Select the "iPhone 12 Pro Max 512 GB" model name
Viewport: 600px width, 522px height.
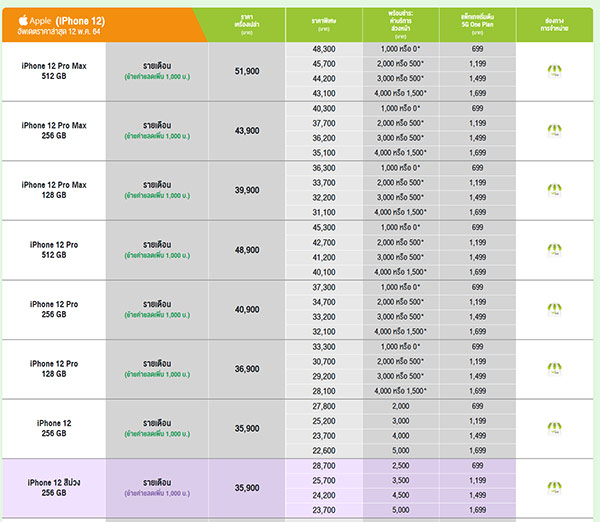click(54, 71)
